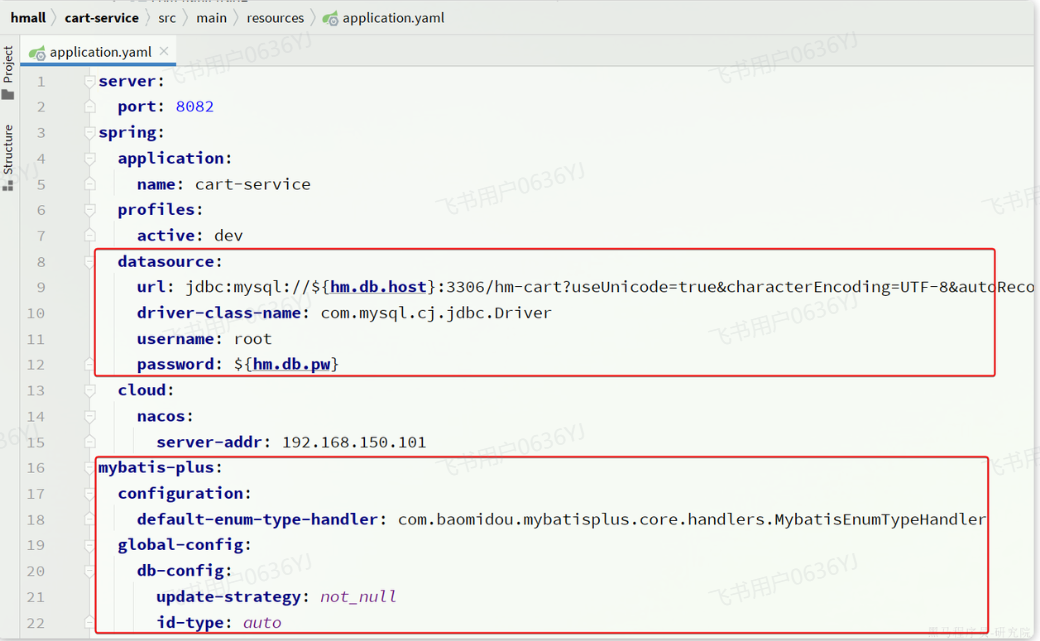The image size is (1040, 641).
Task: Click the name value cart-service
Action: coord(253,184)
